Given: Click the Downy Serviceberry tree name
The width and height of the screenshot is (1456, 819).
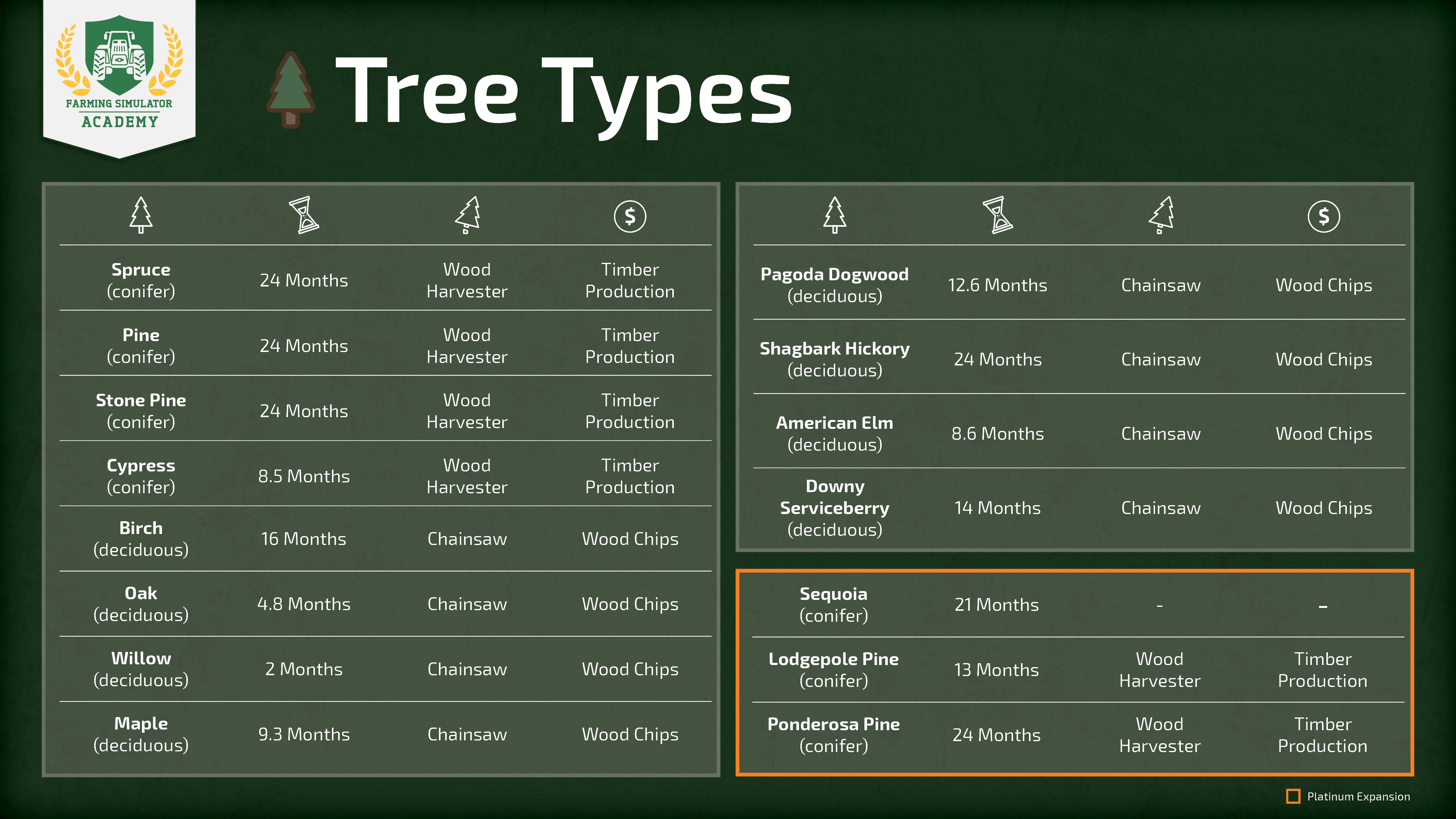Looking at the screenshot, I should (834, 507).
